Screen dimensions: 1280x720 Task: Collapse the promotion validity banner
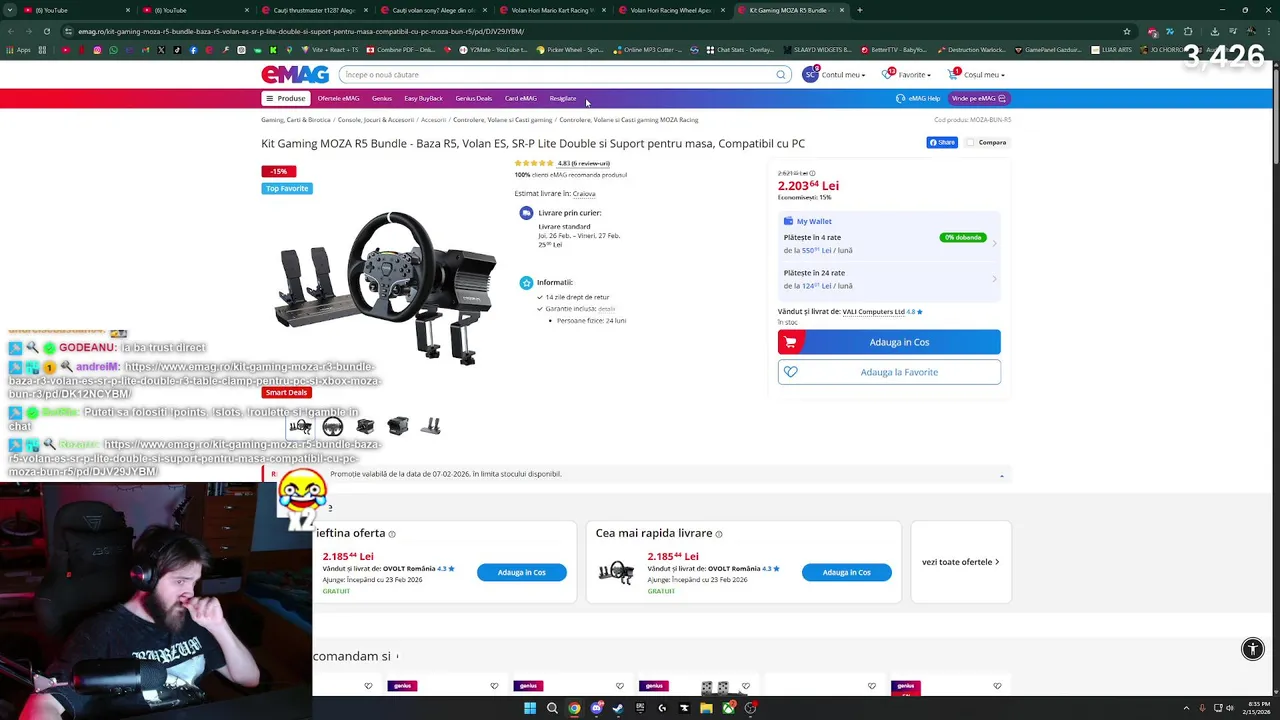[x=1001, y=475]
